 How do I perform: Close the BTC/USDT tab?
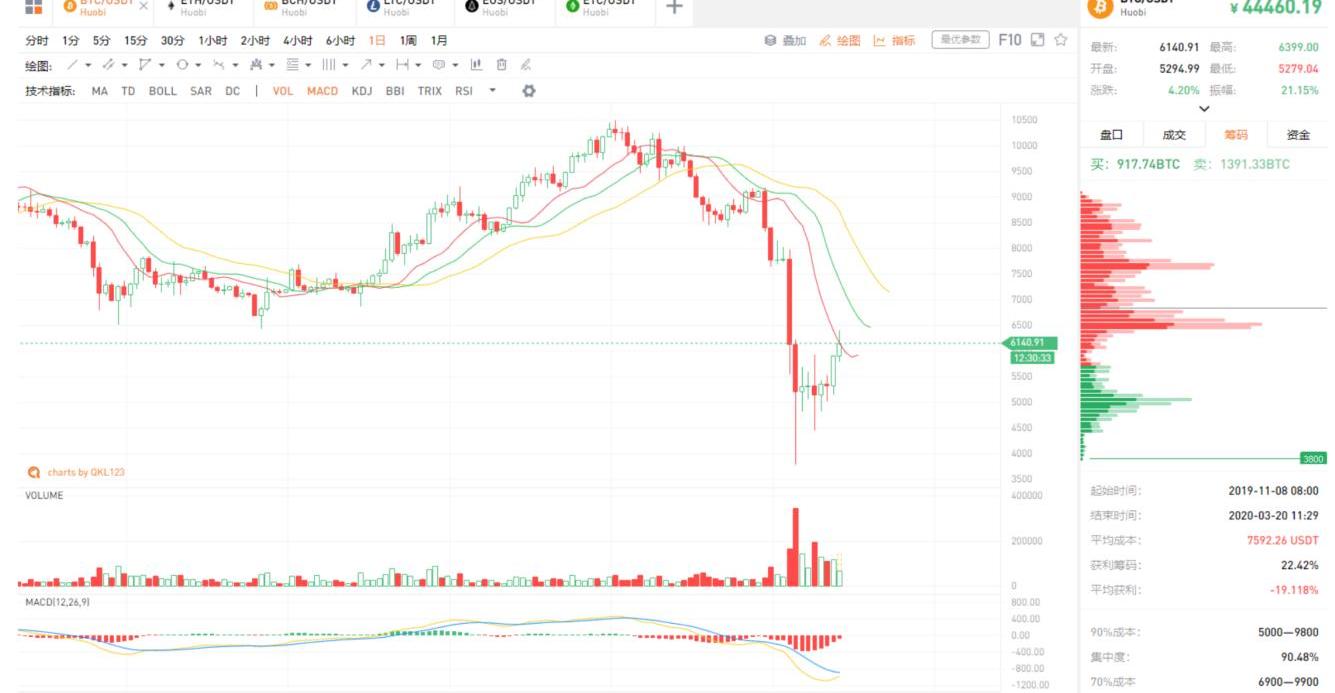143,6
